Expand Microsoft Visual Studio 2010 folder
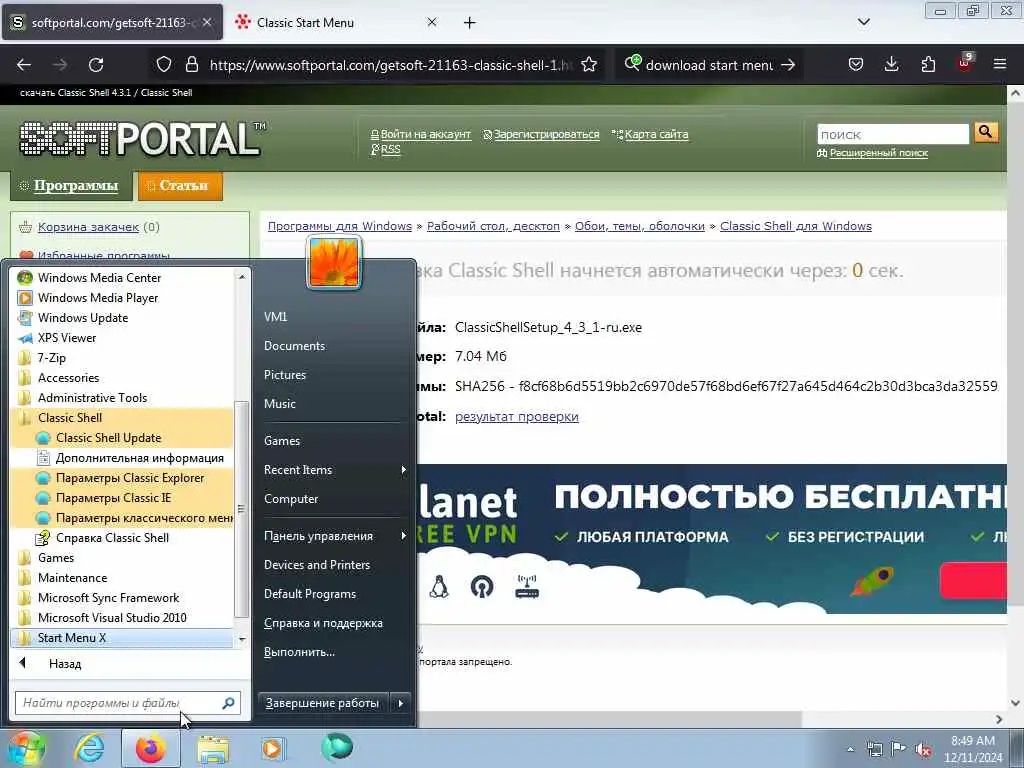The image size is (1024, 768). (x=122, y=618)
